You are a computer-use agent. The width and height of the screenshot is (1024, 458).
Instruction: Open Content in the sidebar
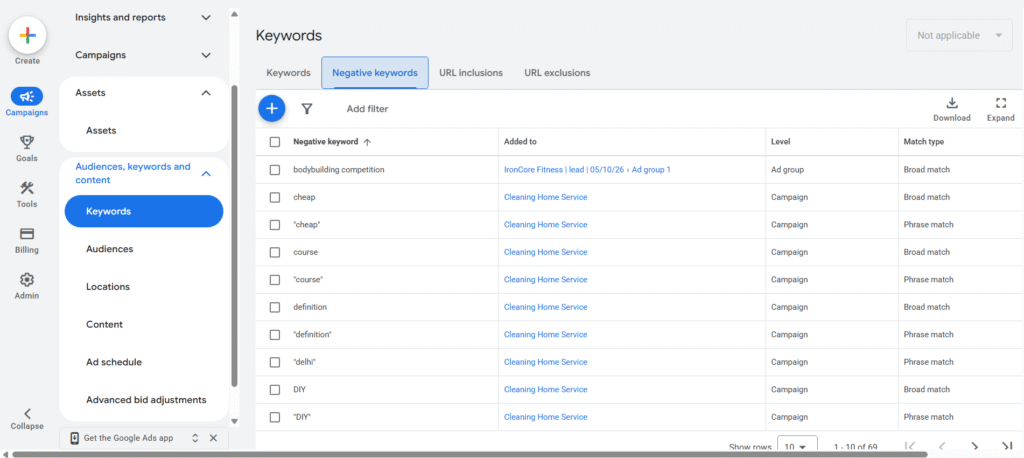pyautogui.click(x=104, y=325)
